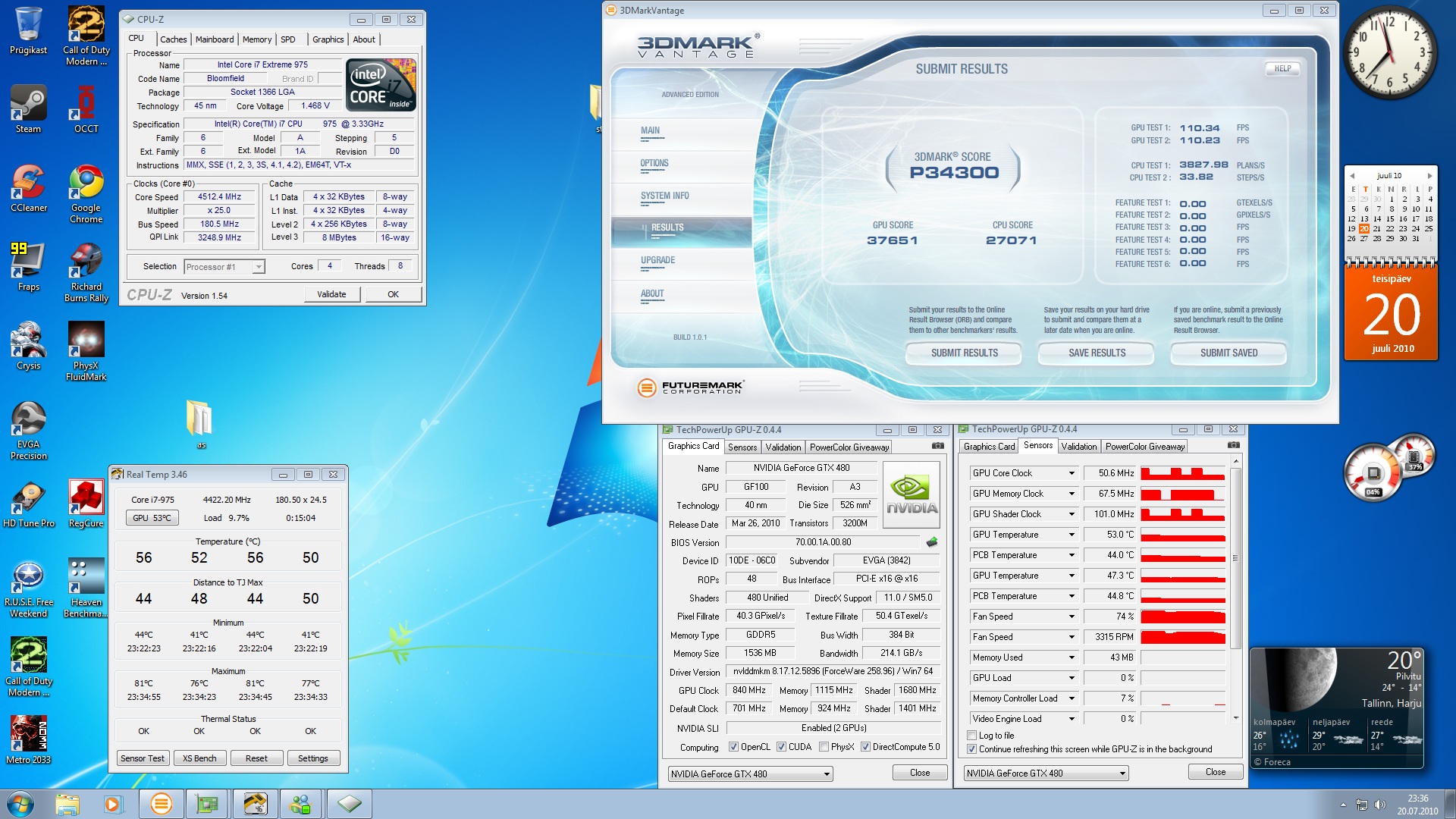
Task: Switch to the CPU-Z Memory tab
Action: (257, 39)
